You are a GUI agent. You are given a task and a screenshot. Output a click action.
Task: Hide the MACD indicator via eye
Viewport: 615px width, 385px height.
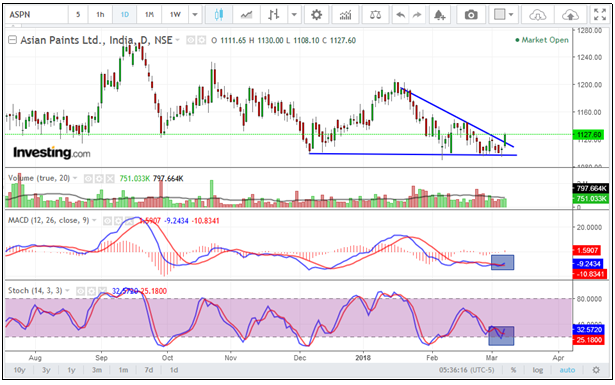pyautogui.click(x=107, y=221)
